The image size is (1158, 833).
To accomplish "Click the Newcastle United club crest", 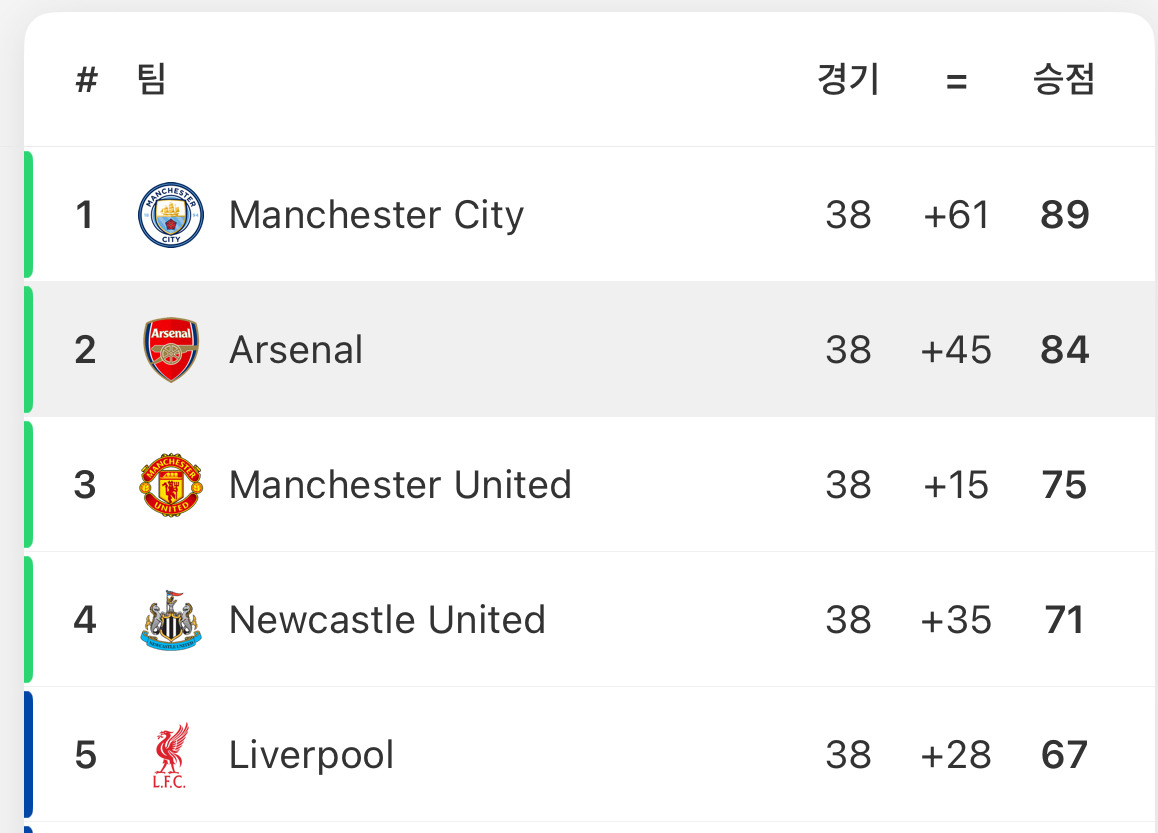I will [x=171, y=620].
